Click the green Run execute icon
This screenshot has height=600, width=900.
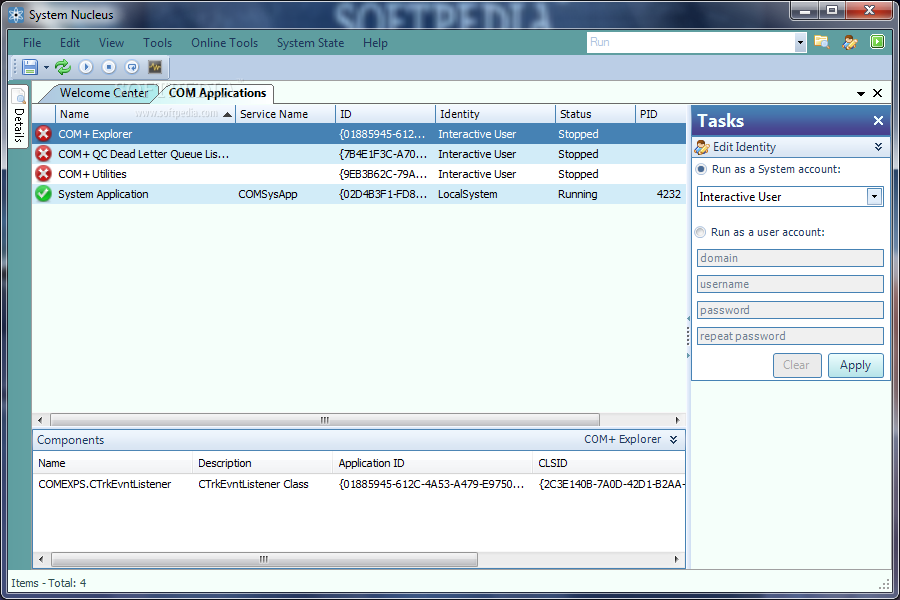click(x=877, y=42)
